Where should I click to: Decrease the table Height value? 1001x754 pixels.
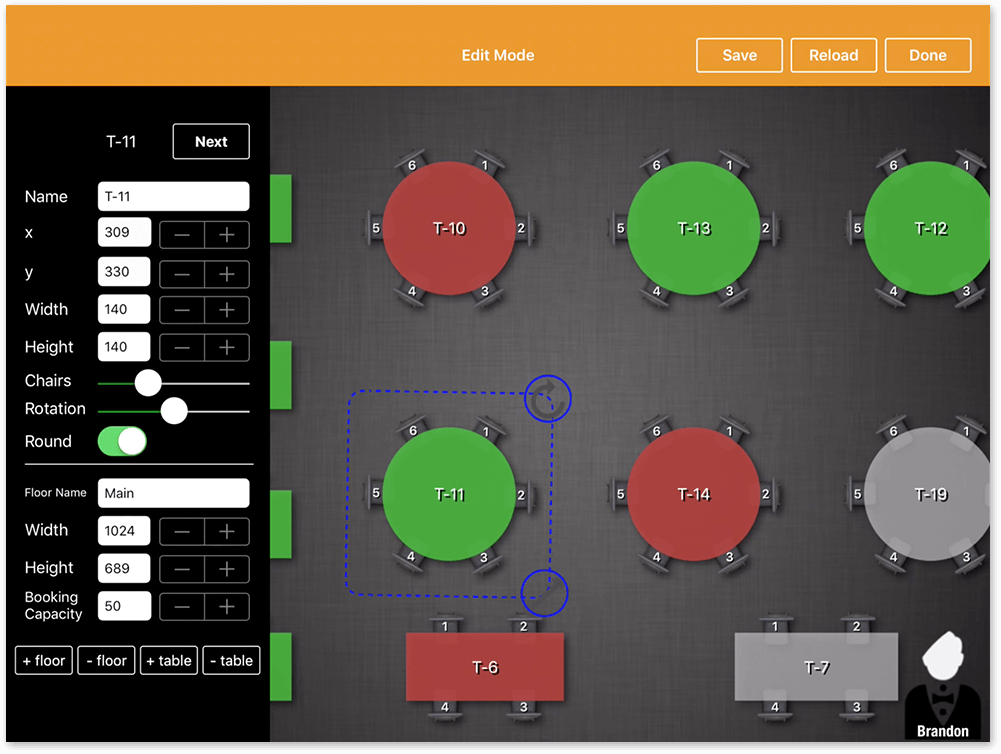pos(182,347)
